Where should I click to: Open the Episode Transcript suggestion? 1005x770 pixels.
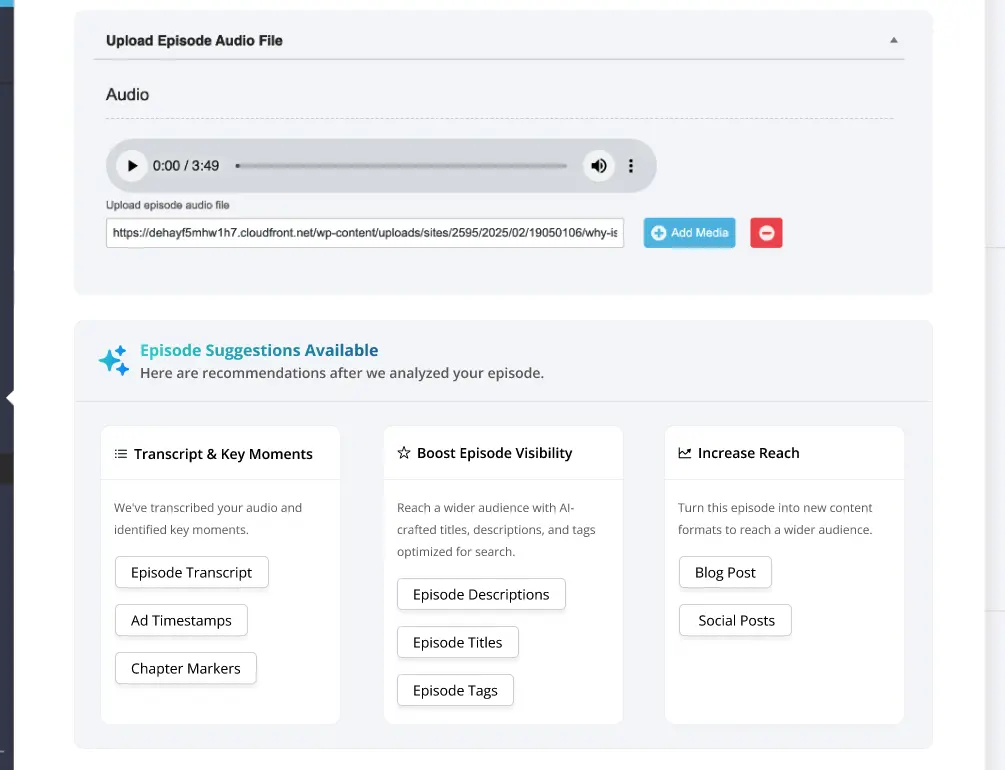(x=192, y=573)
